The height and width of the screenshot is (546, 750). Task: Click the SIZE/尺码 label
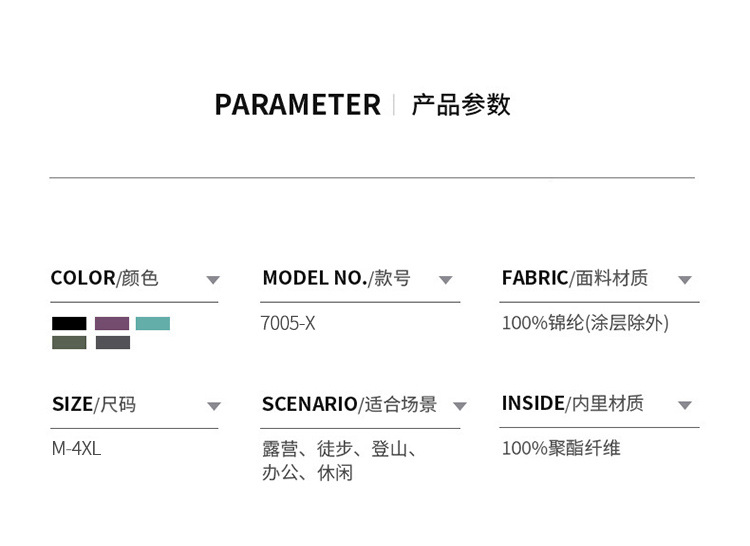pyautogui.click(x=94, y=404)
